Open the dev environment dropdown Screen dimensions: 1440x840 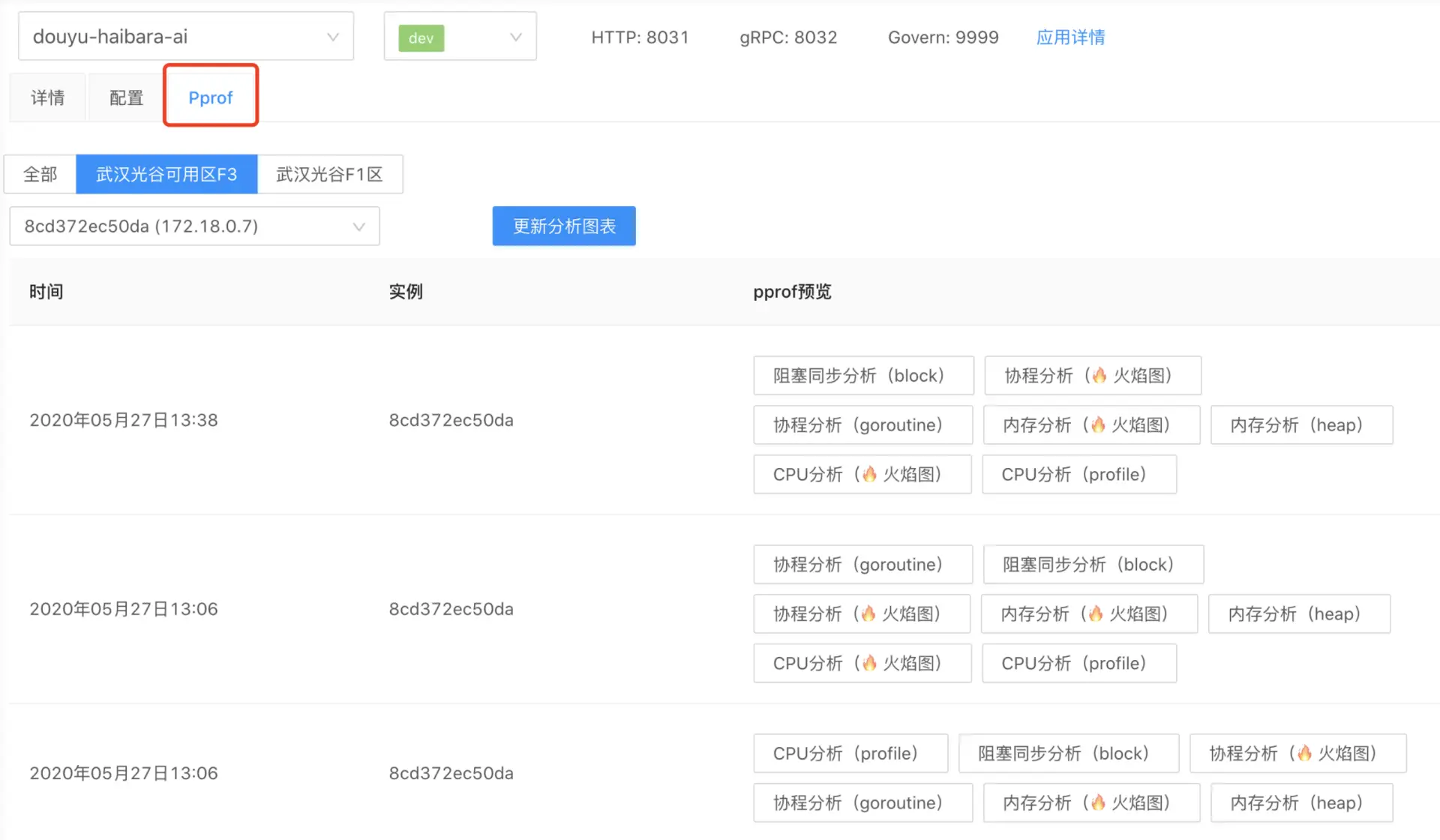[x=460, y=37]
